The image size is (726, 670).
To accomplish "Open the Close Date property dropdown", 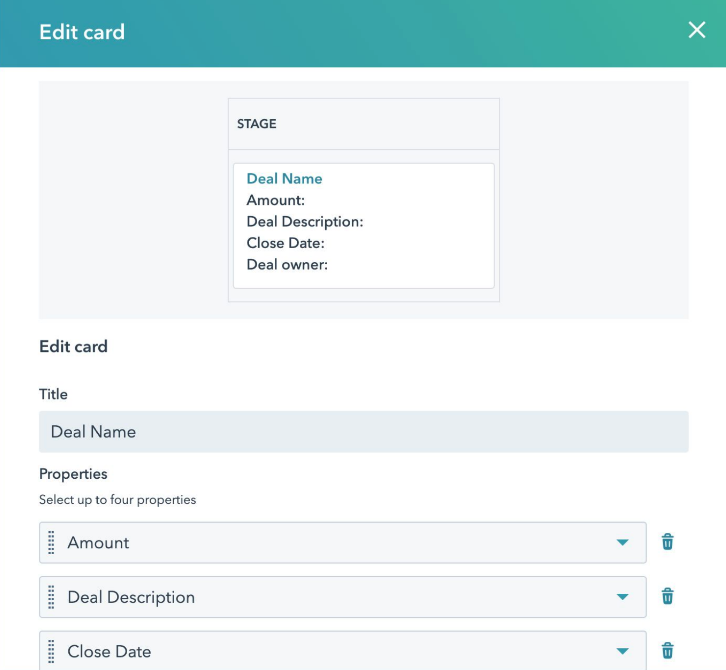I will tap(343, 651).
